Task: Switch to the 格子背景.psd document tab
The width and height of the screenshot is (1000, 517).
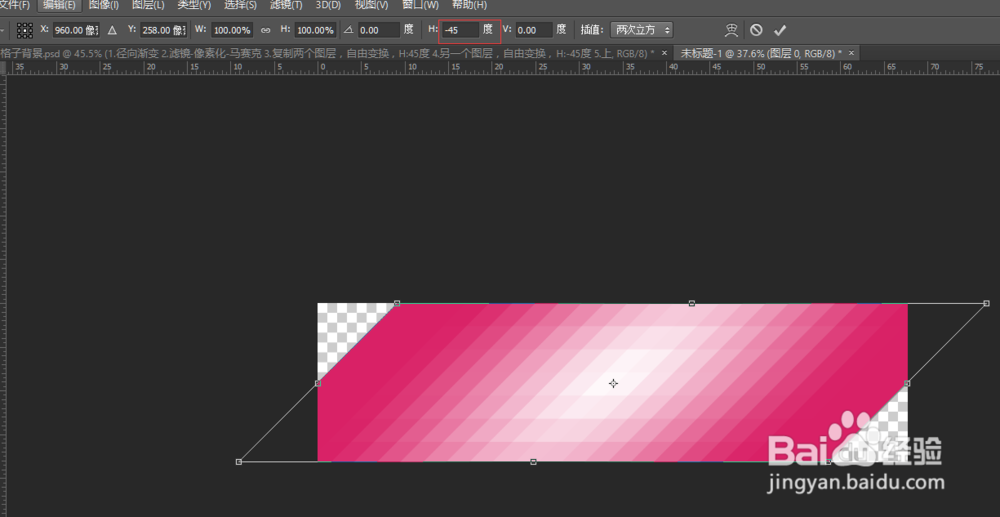Action: point(327,54)
